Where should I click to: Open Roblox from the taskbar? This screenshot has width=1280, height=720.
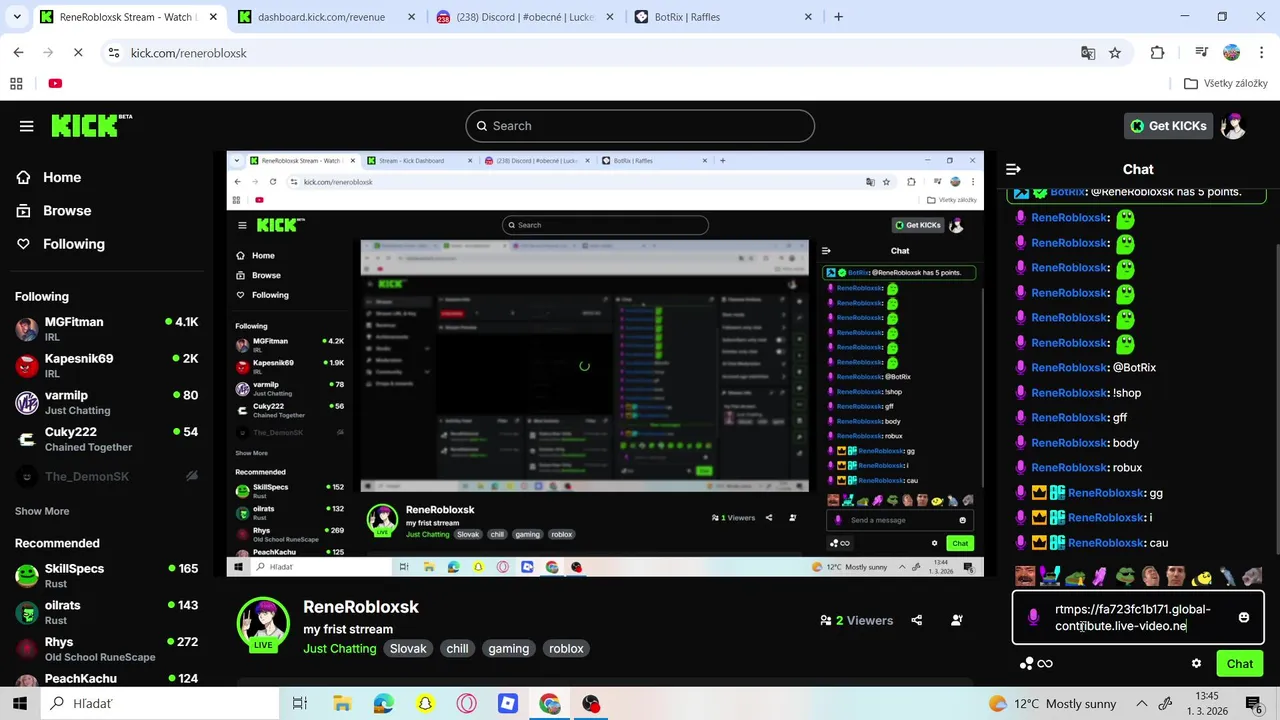coord(508,704)
